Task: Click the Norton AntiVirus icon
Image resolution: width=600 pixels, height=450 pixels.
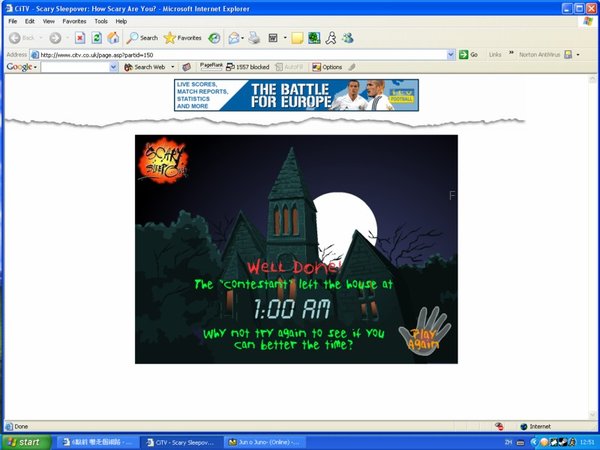Action: 568,55
